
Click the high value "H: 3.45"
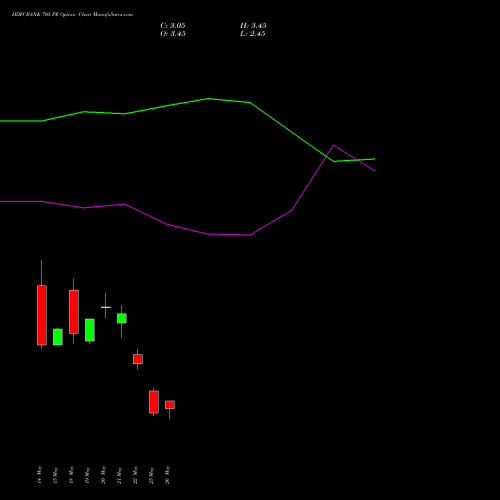(x=253, y=26)
